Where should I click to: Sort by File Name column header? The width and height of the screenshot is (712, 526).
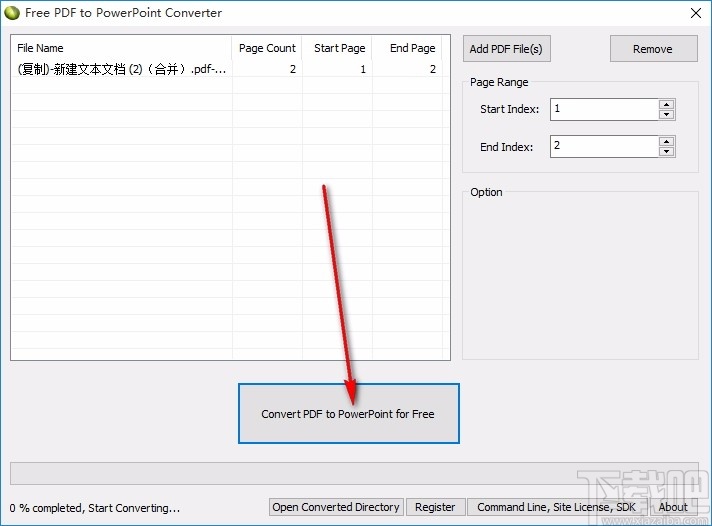tap(122, 48)
